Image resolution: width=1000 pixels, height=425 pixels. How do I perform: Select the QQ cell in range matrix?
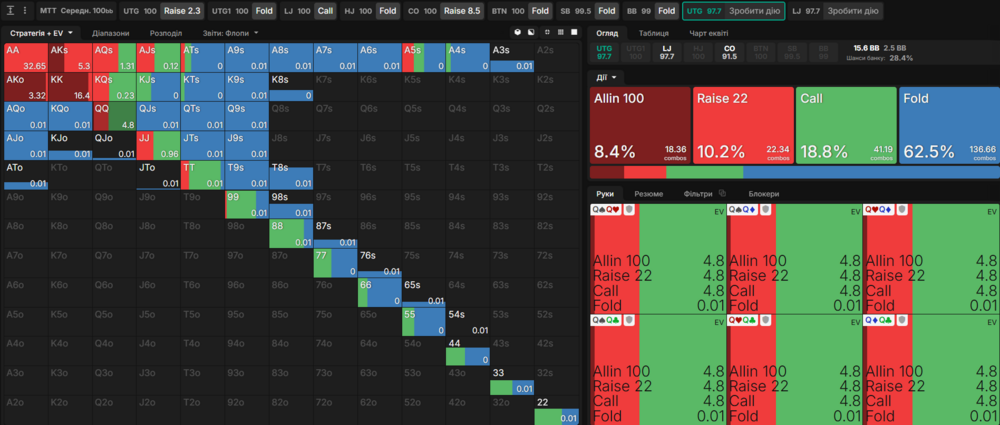coord(112,116)
